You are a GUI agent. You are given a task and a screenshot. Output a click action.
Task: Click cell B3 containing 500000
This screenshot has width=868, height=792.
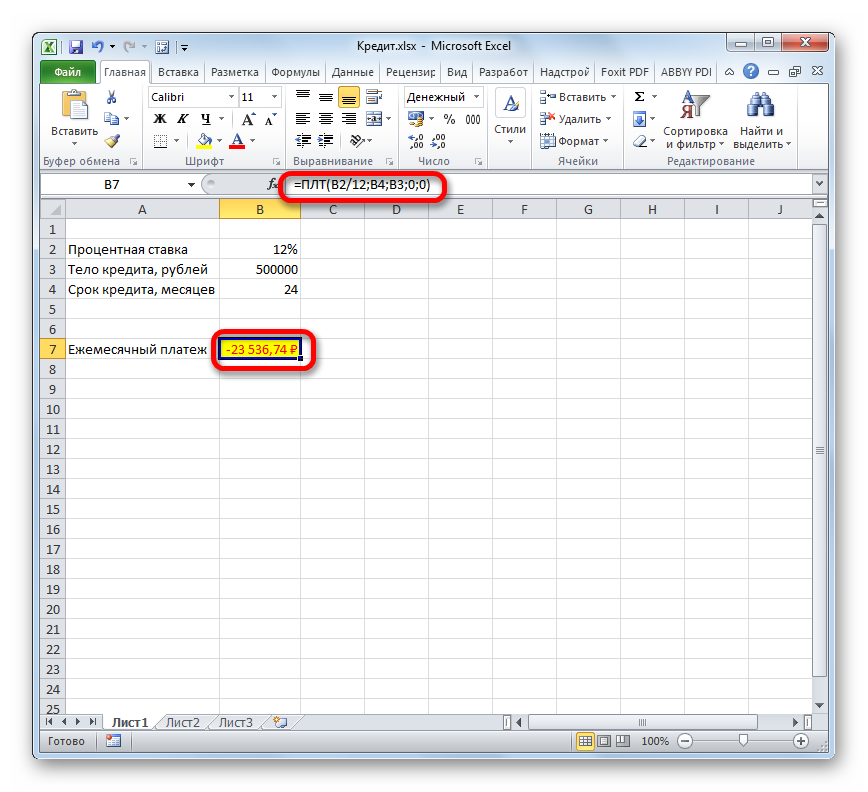coord(260,269)
